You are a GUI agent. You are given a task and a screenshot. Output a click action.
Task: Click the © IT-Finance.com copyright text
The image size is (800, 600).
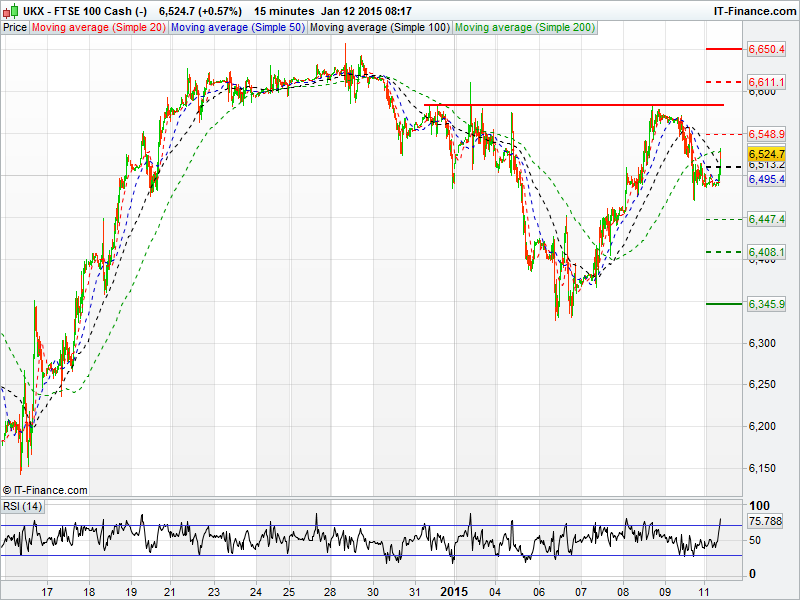[x=45, y=490]
